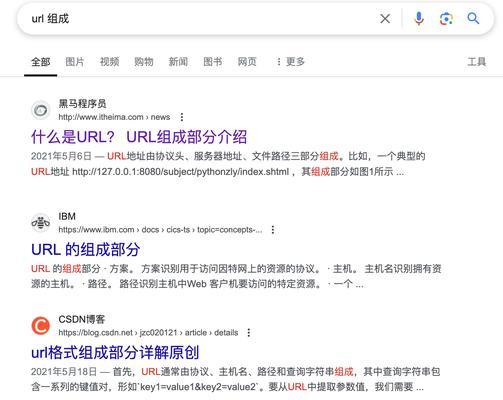This screenshot has width=503, height=400.
Task: Open result 什么是URL？URL组成部分介绍
Action: (139, 137)
